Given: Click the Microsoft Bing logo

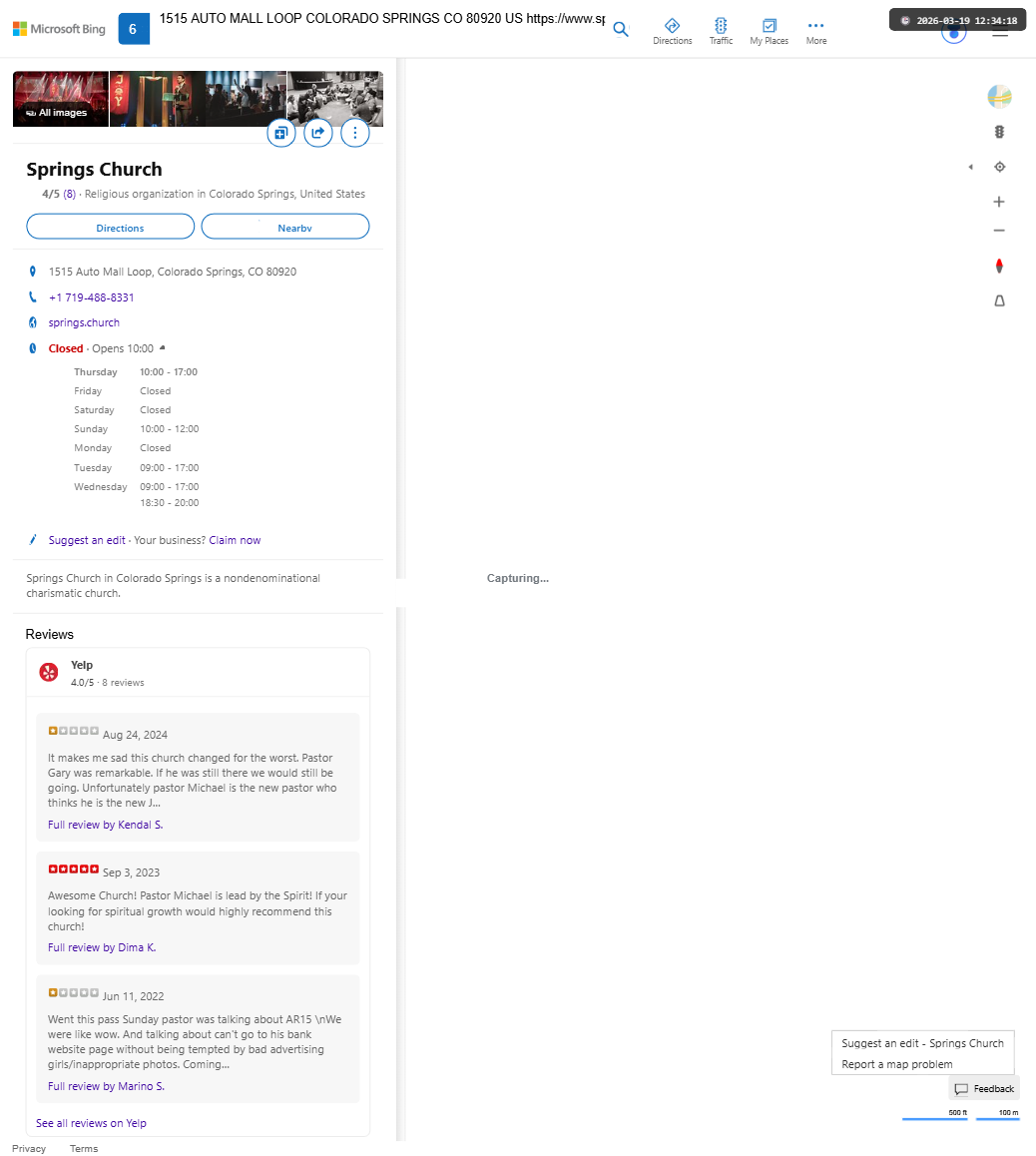Looking at the screenshot, I should pyautogui.click(x=59, y=29).
